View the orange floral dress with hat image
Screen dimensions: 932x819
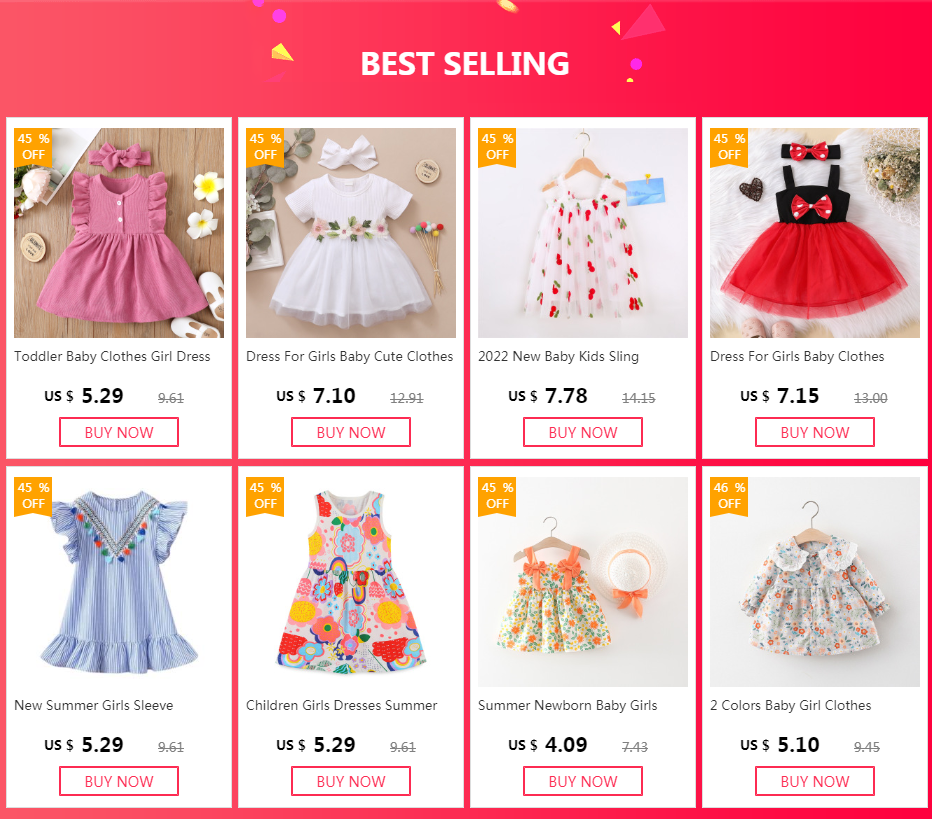(582, 582)
